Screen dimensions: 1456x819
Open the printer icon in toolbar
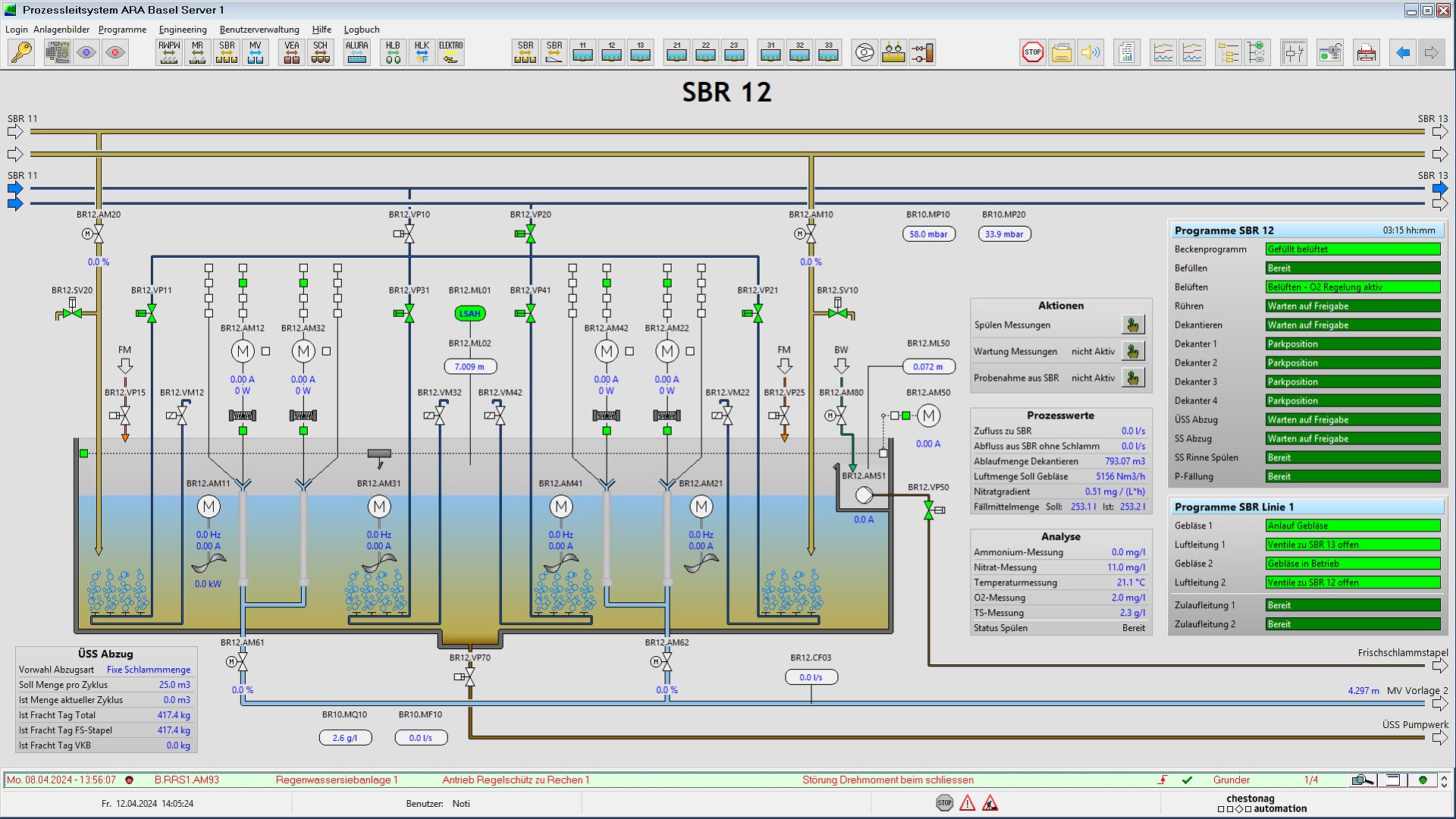click(1366, 52)
